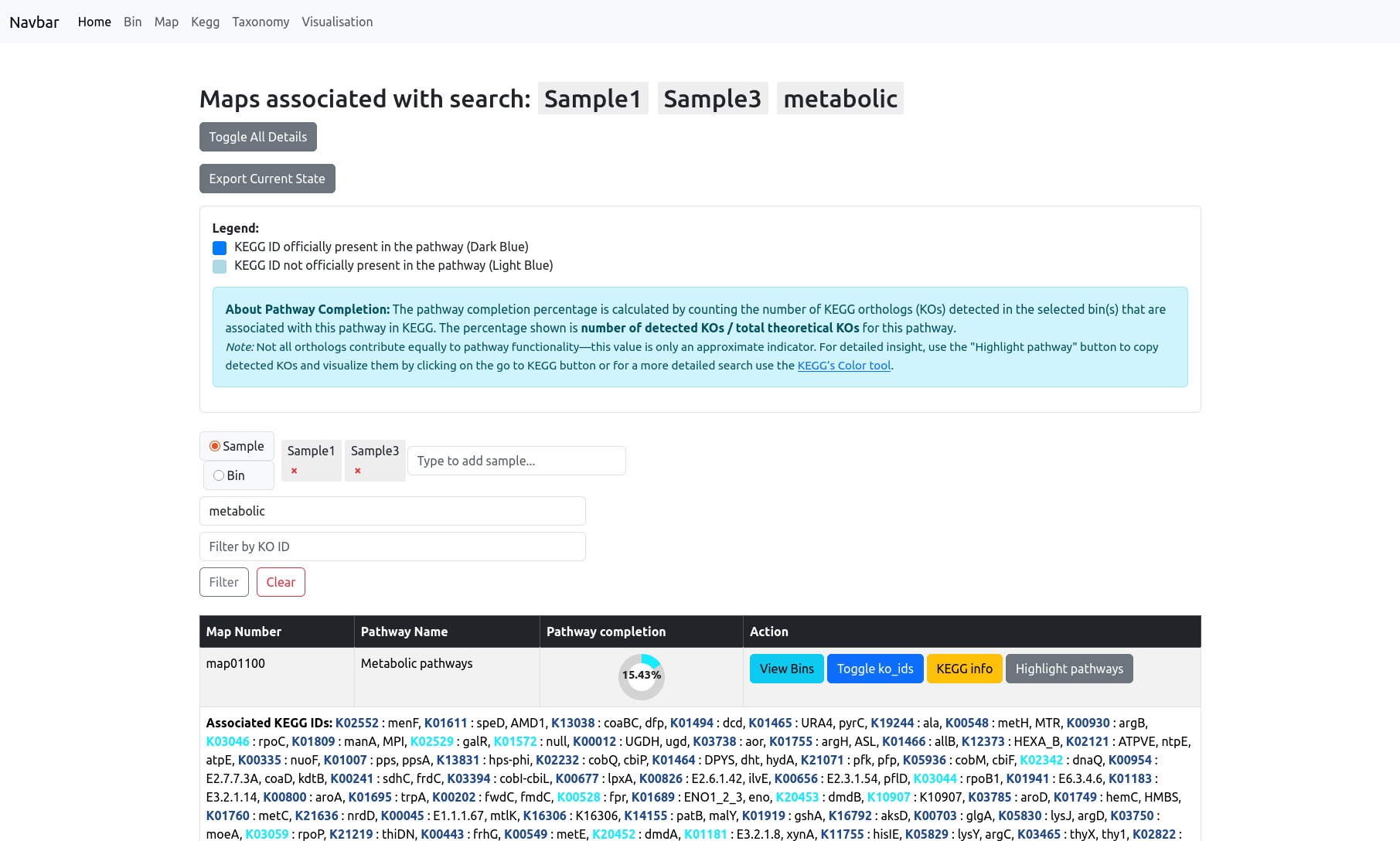Remove the Sample1 tag
The width and height of the screenshot is (1400, 841).
click(x=294, y=471)
